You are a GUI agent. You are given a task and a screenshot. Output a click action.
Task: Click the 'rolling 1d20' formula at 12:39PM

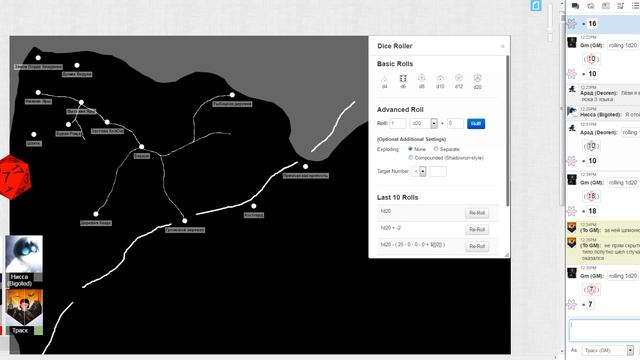(622, 276)
